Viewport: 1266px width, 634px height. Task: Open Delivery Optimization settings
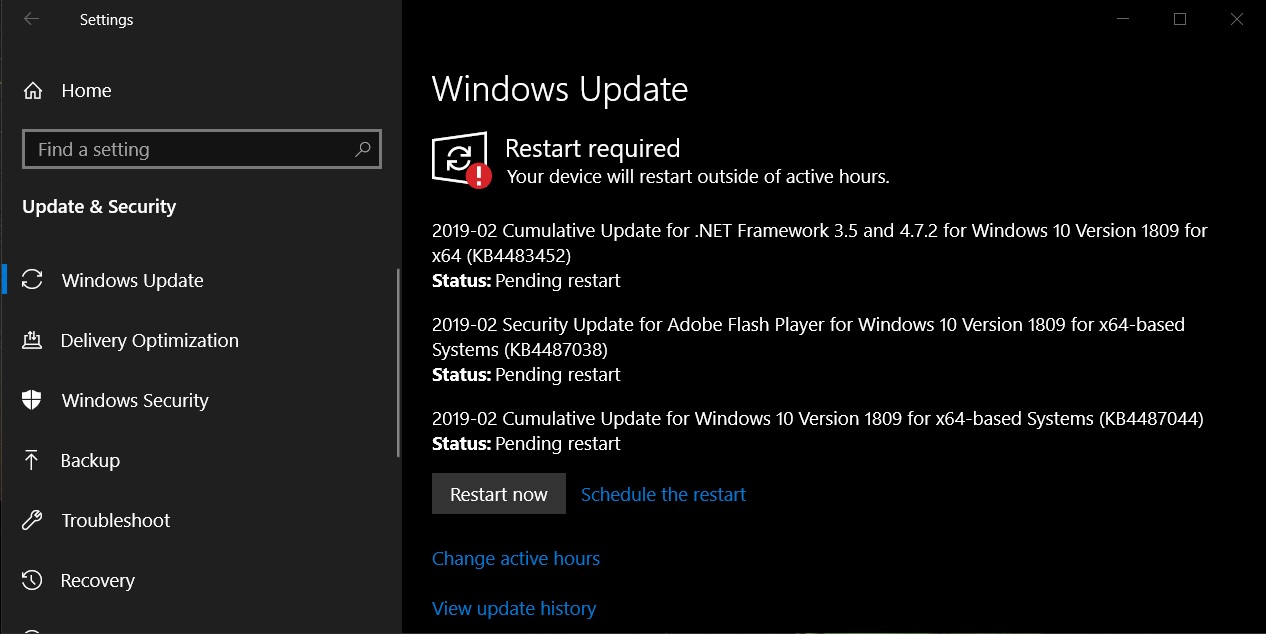pyautogui.click(x=150, y=341)
